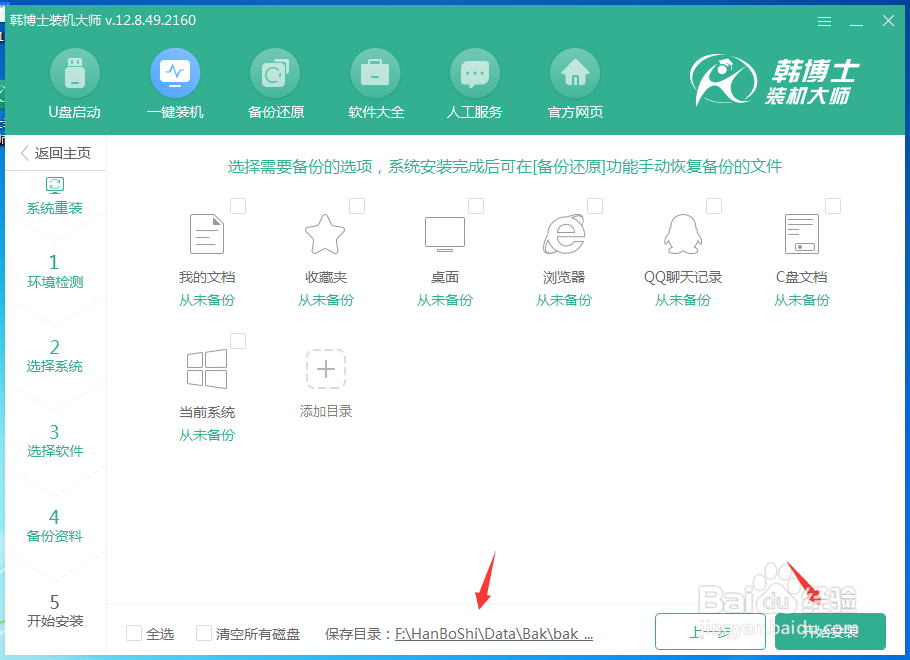Click the 韩博士装机大师 logo

click(775, 82)
